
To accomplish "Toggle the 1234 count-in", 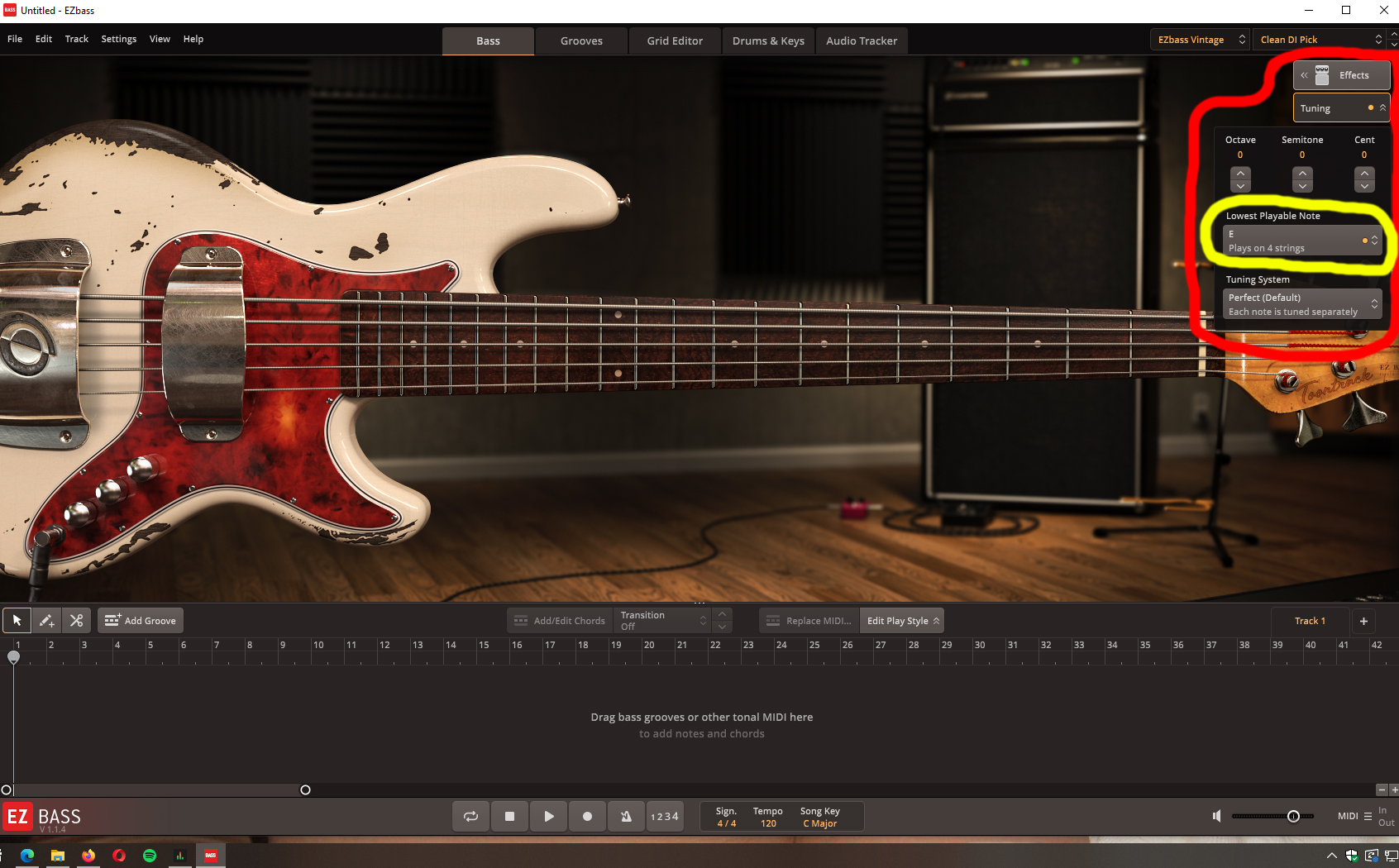I will (664, 816).
